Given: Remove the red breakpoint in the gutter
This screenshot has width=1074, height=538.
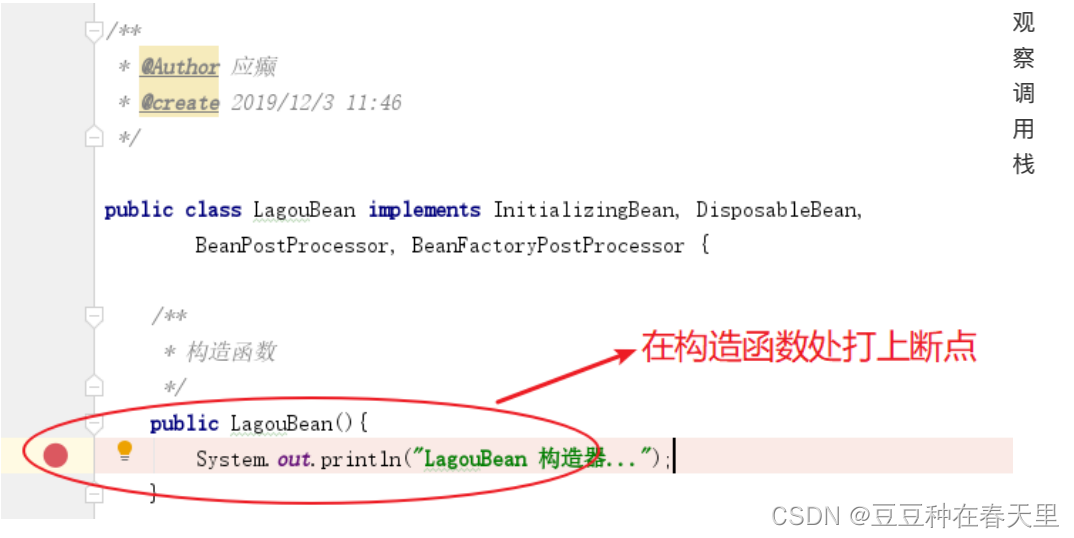Looking at the screenshot, I should click(55, 455).
